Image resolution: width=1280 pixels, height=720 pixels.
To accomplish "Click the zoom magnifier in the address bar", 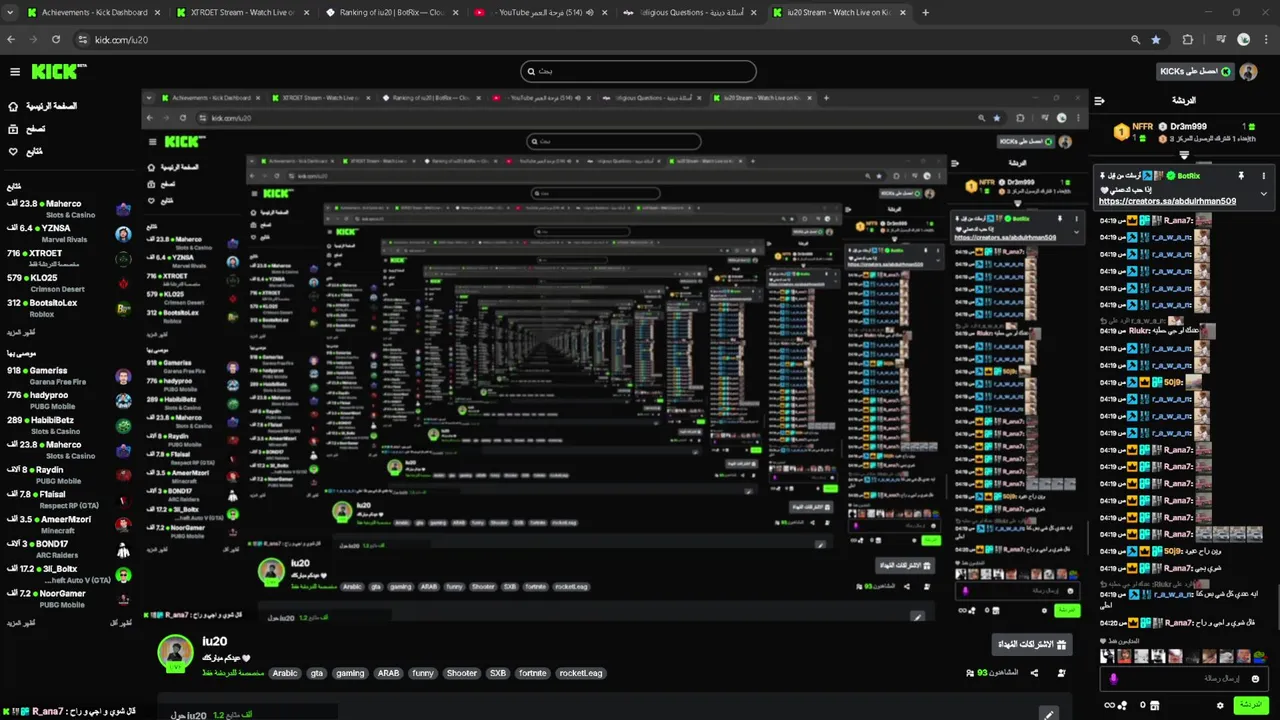I will click(x=1135, y=40).
